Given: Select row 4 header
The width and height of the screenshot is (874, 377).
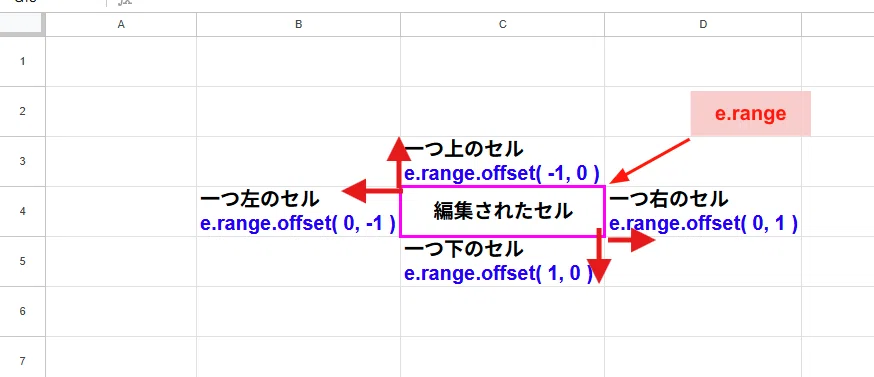Looking at the screenshot, I should coord(22,211).
